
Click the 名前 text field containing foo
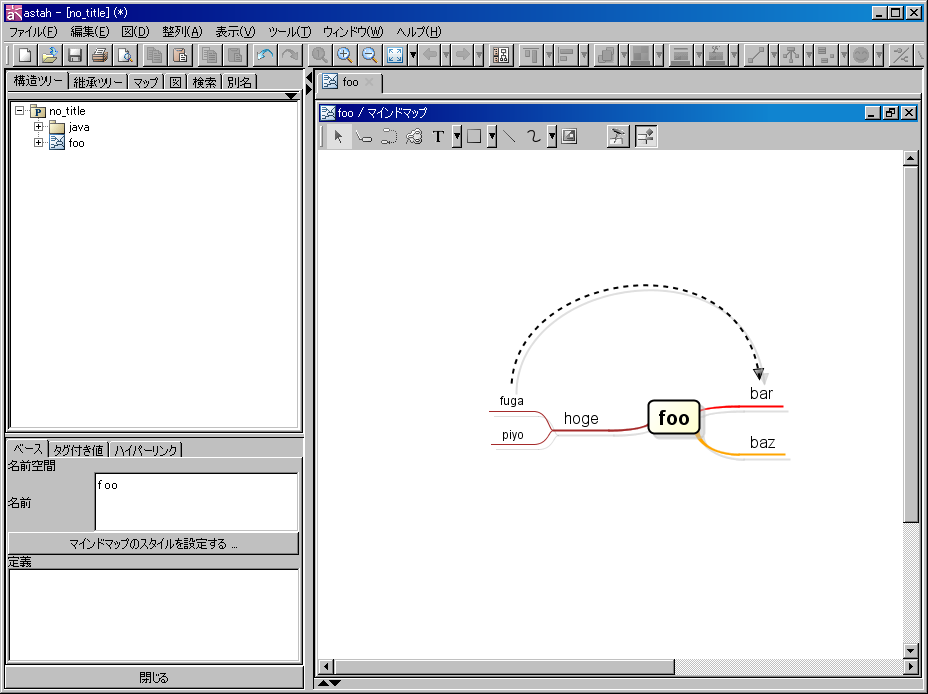(196, 502)
